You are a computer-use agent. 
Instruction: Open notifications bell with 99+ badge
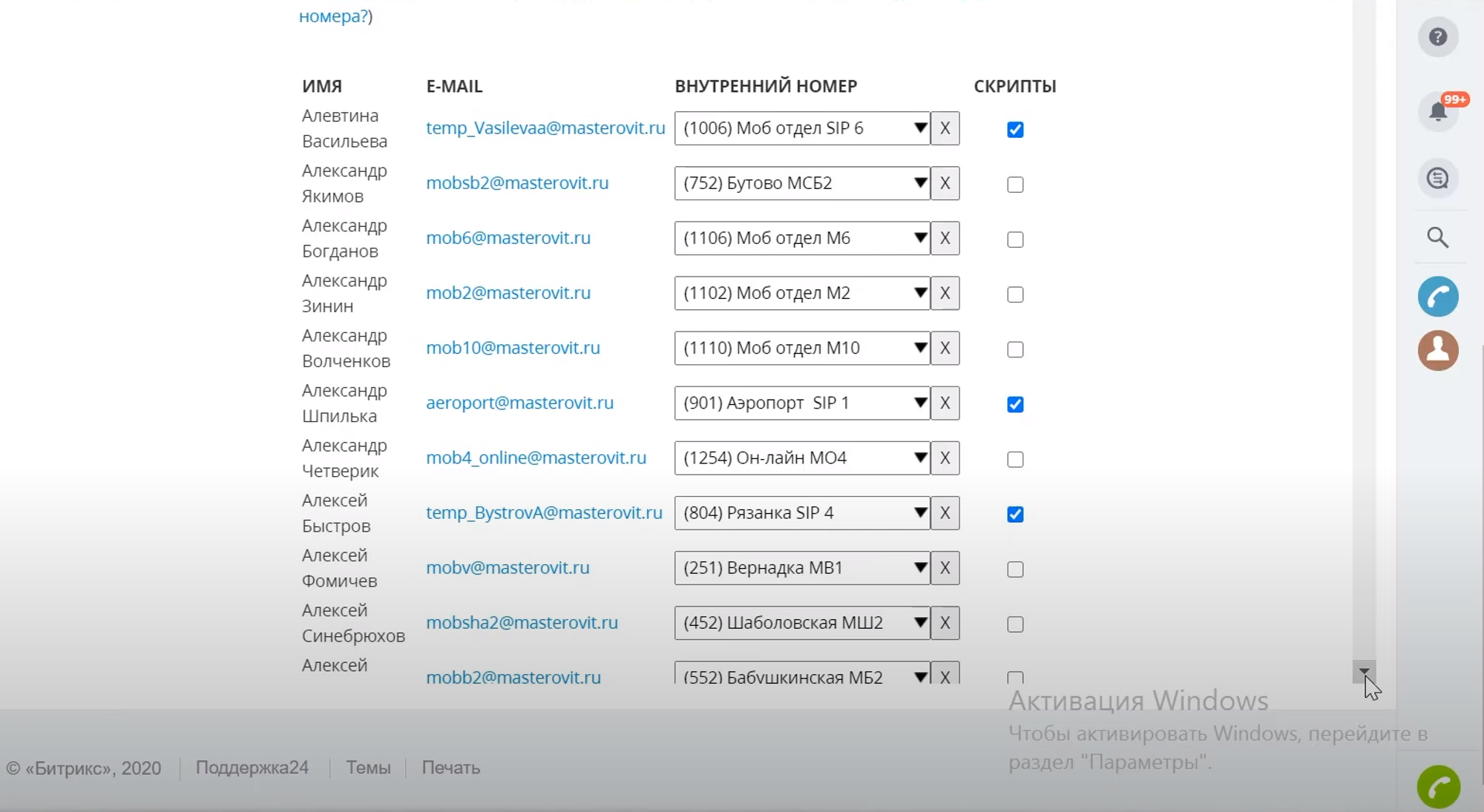[1438, 112]
